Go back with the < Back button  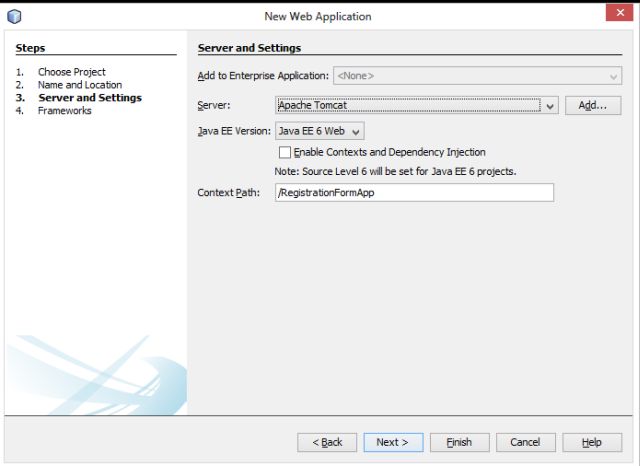coord(327,442)
